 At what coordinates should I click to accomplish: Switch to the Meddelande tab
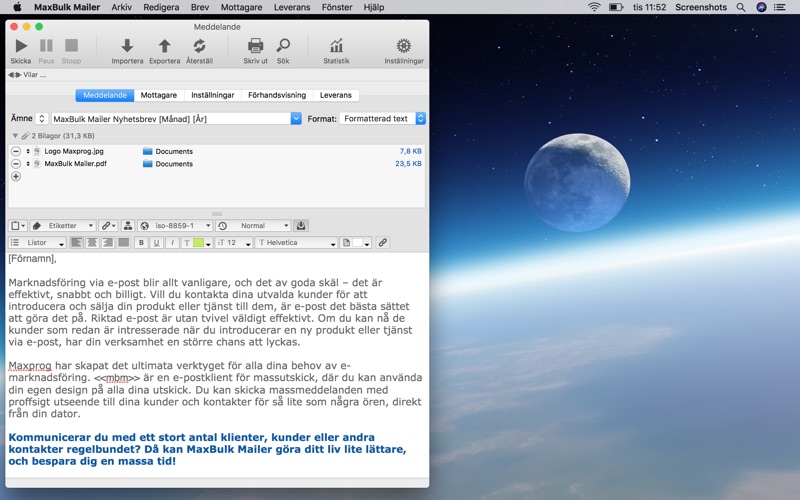coord(105,95)
